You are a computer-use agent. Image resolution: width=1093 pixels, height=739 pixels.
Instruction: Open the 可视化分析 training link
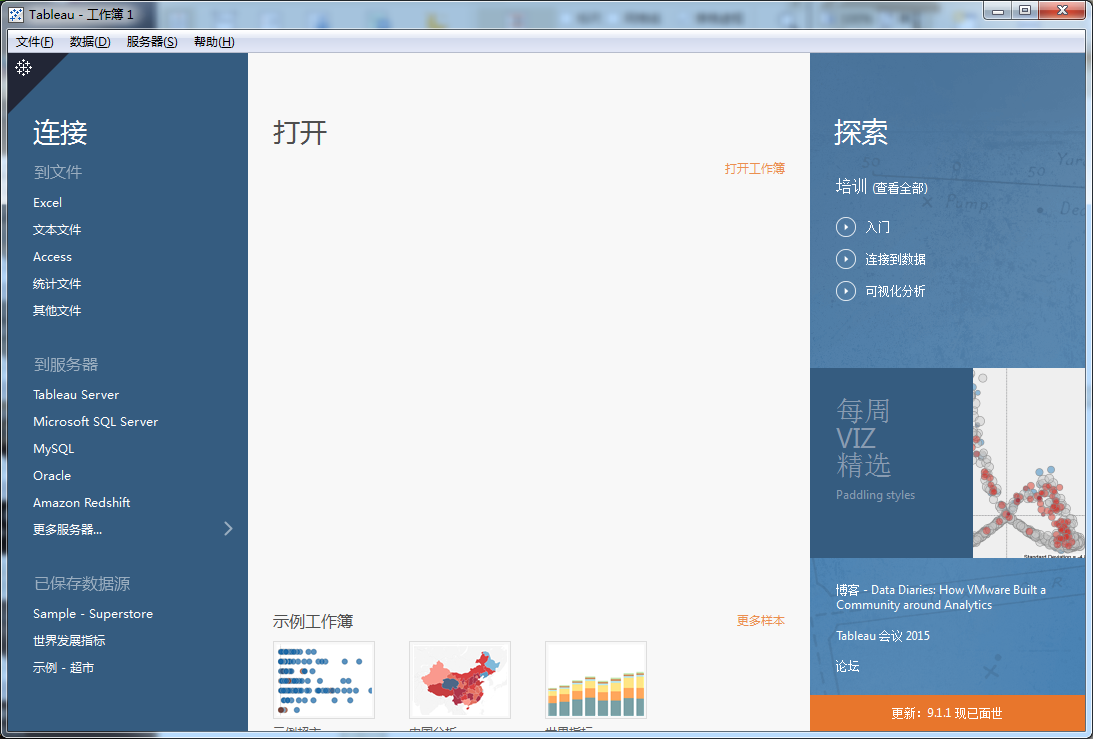coord(896,291)
